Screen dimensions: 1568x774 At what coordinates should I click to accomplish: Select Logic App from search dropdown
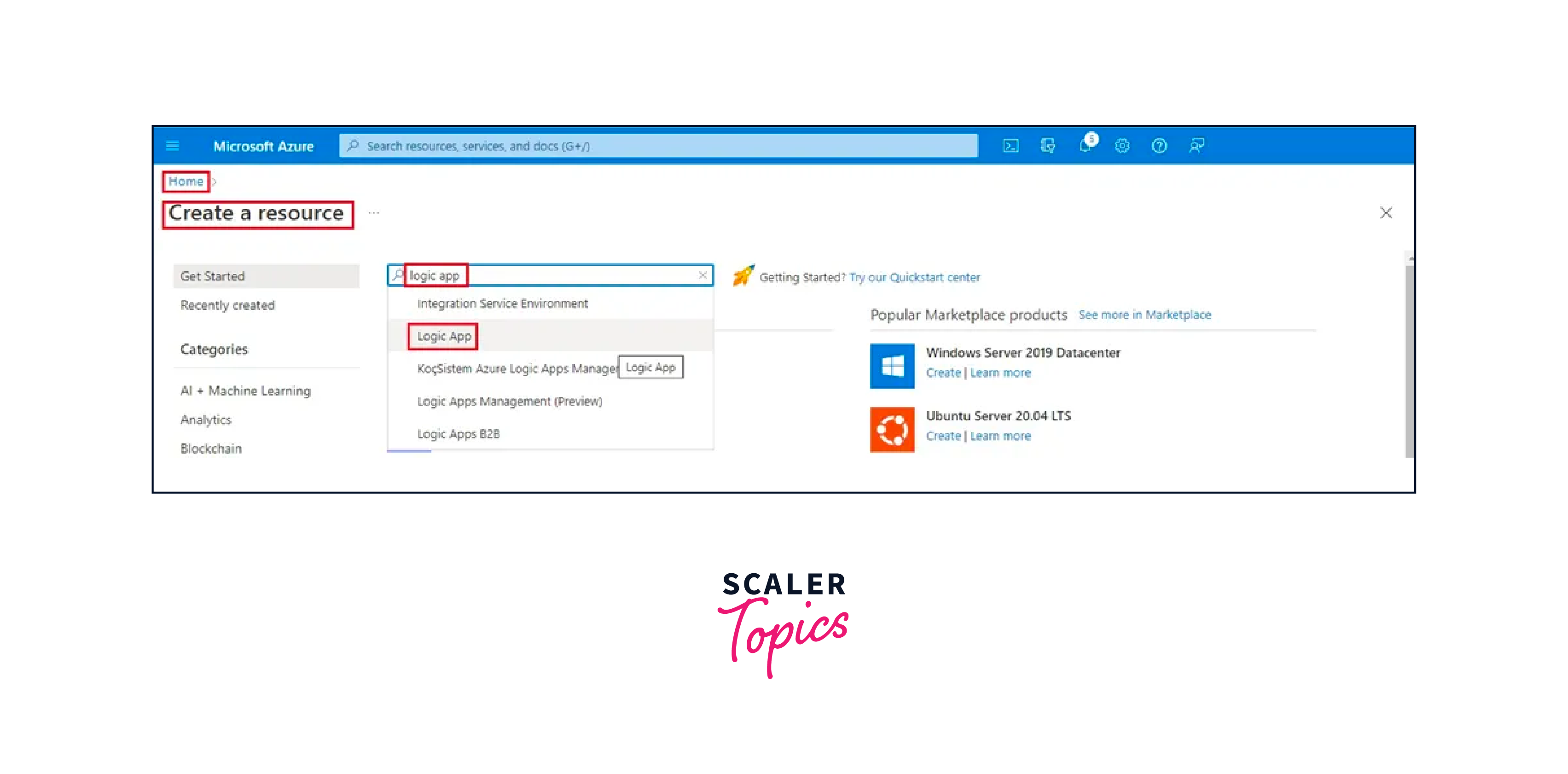pos(444,336)
